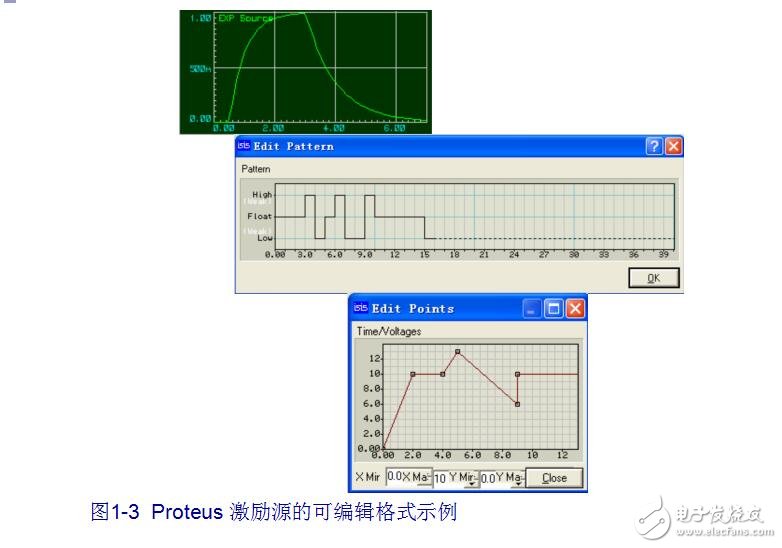Click the '500m' axis label on the green graph
Image resolution: width=782 pixels, height=548 pixels.
(200, 68)
